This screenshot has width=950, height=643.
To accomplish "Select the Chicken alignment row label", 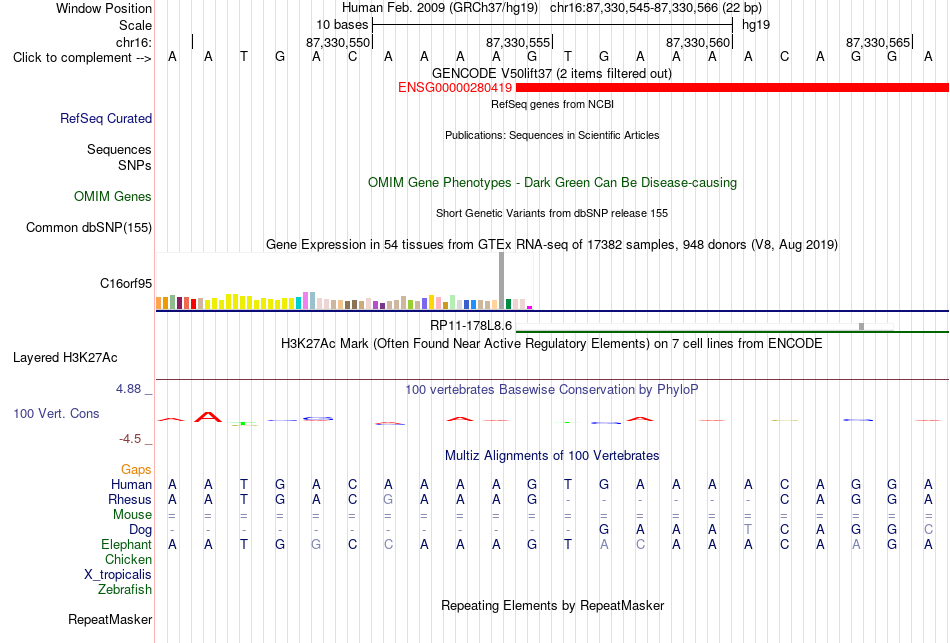I will pos(128,559).
